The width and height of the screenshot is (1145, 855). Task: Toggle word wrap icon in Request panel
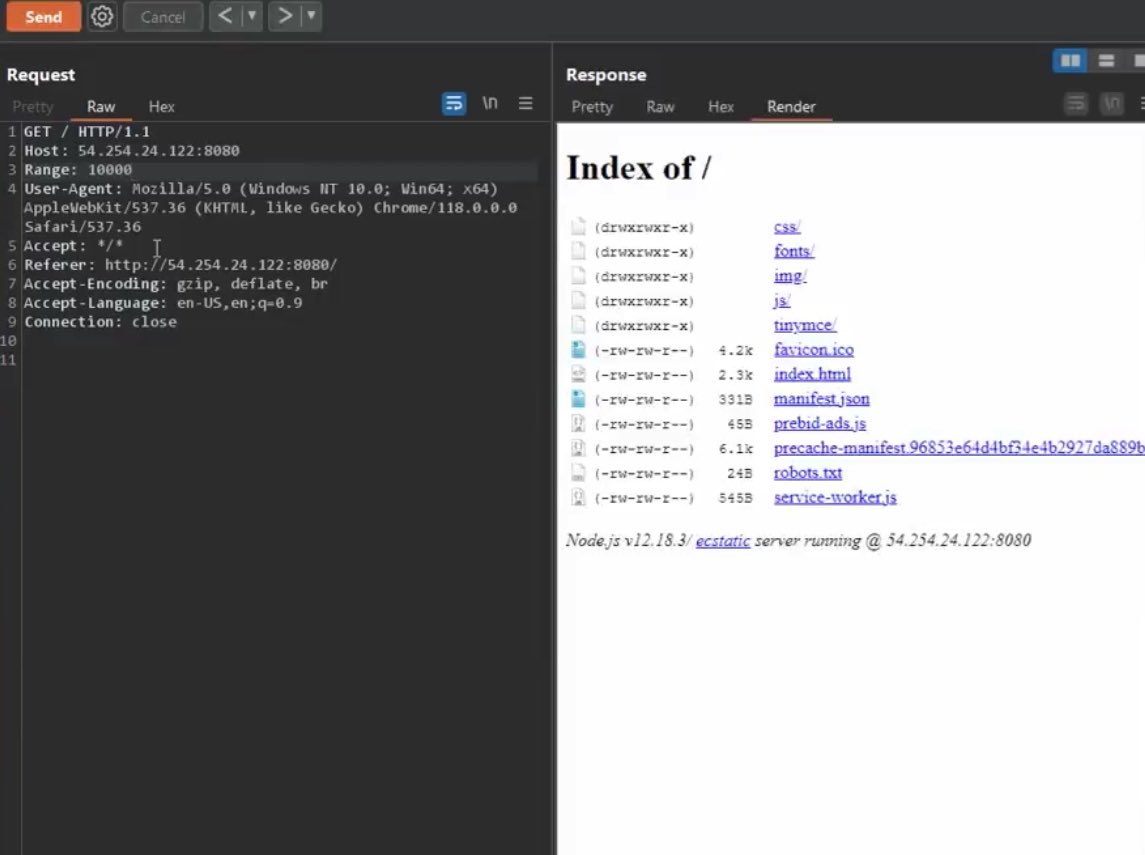point(453,104)
